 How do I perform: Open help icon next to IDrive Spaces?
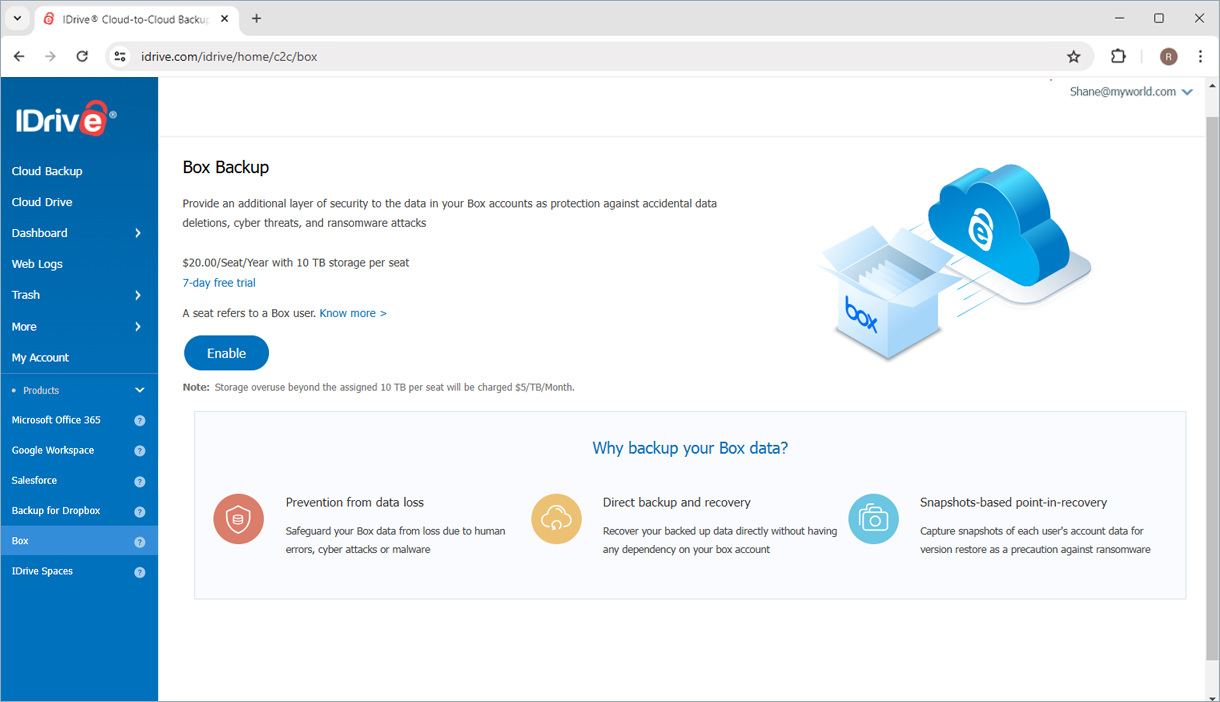140,572
